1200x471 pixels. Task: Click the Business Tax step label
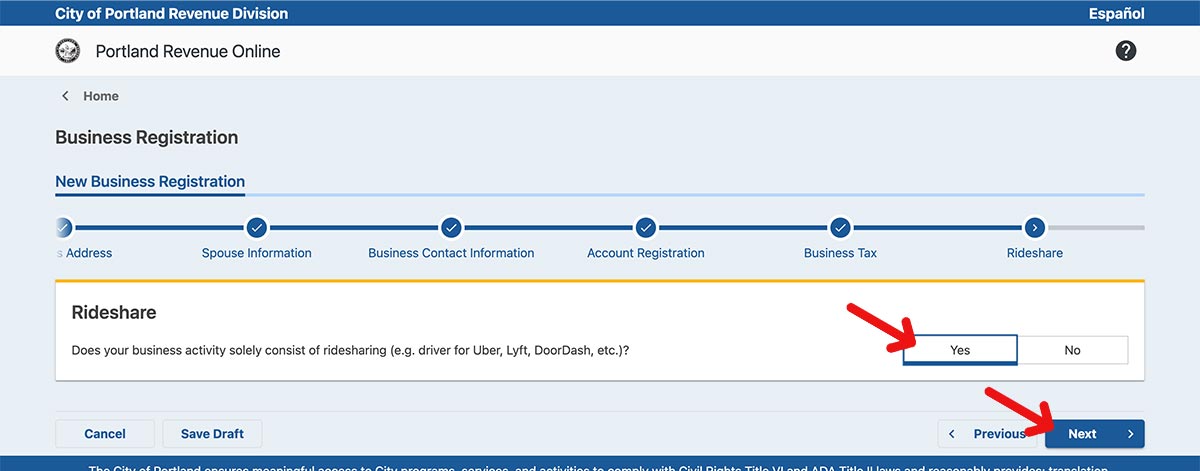click(840, 253)
